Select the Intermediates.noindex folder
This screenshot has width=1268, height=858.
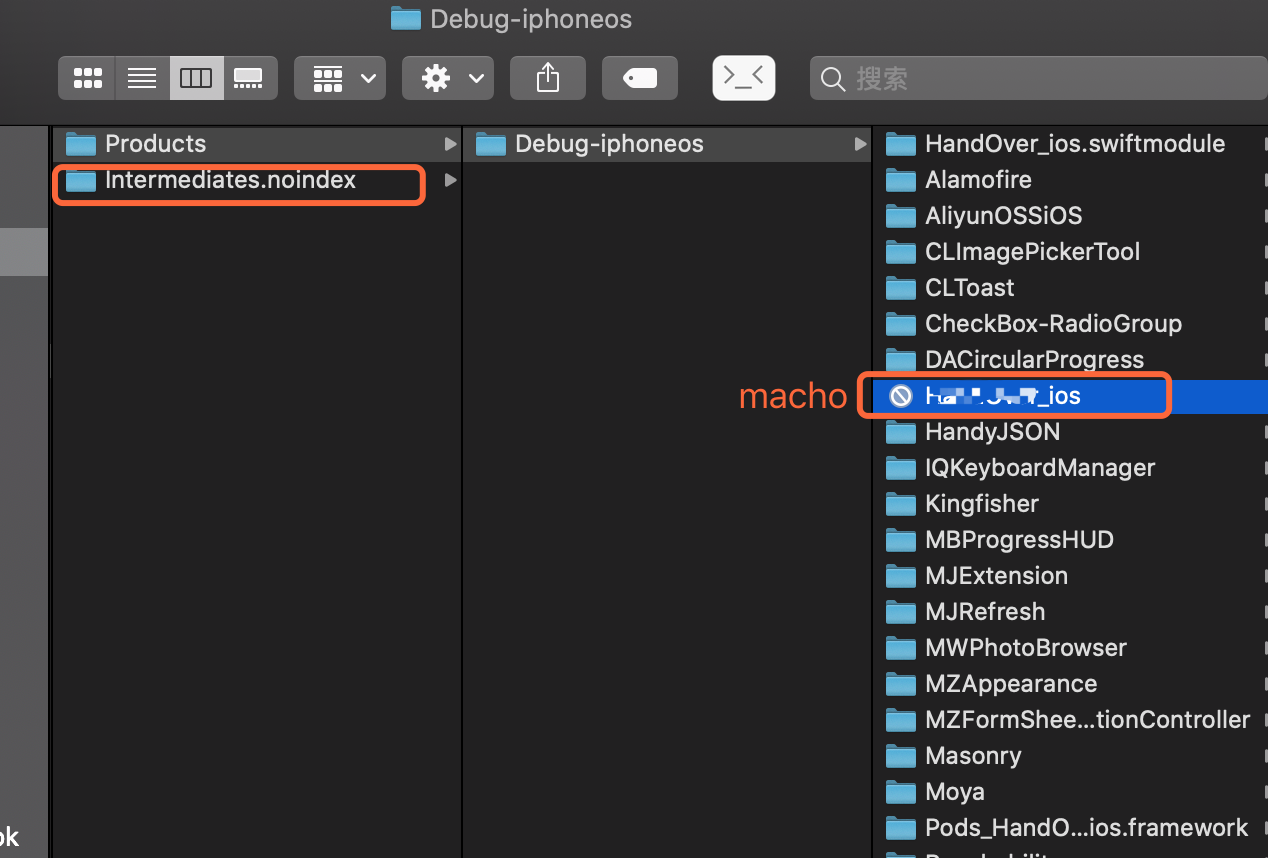click(x=257, y=181)
